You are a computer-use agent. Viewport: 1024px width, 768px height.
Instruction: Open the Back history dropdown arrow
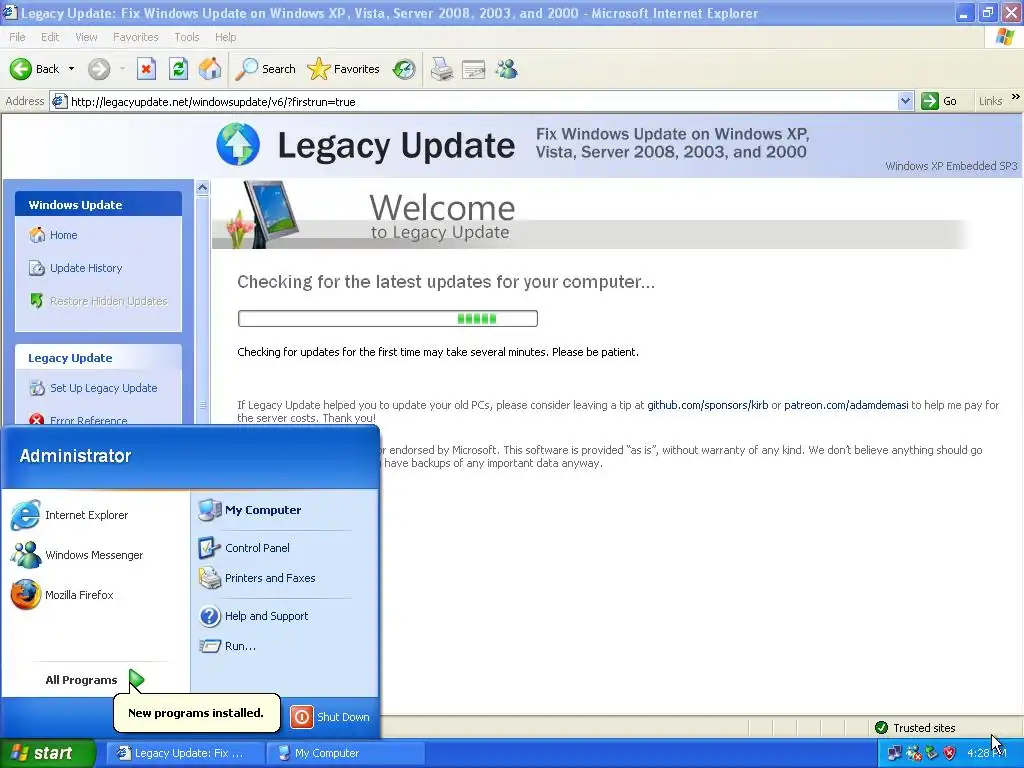click(71, 69)
